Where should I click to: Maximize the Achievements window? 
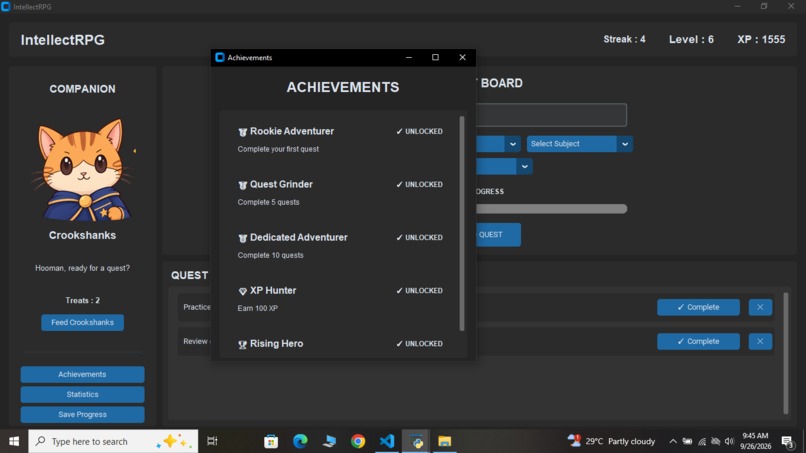[435, 57]
